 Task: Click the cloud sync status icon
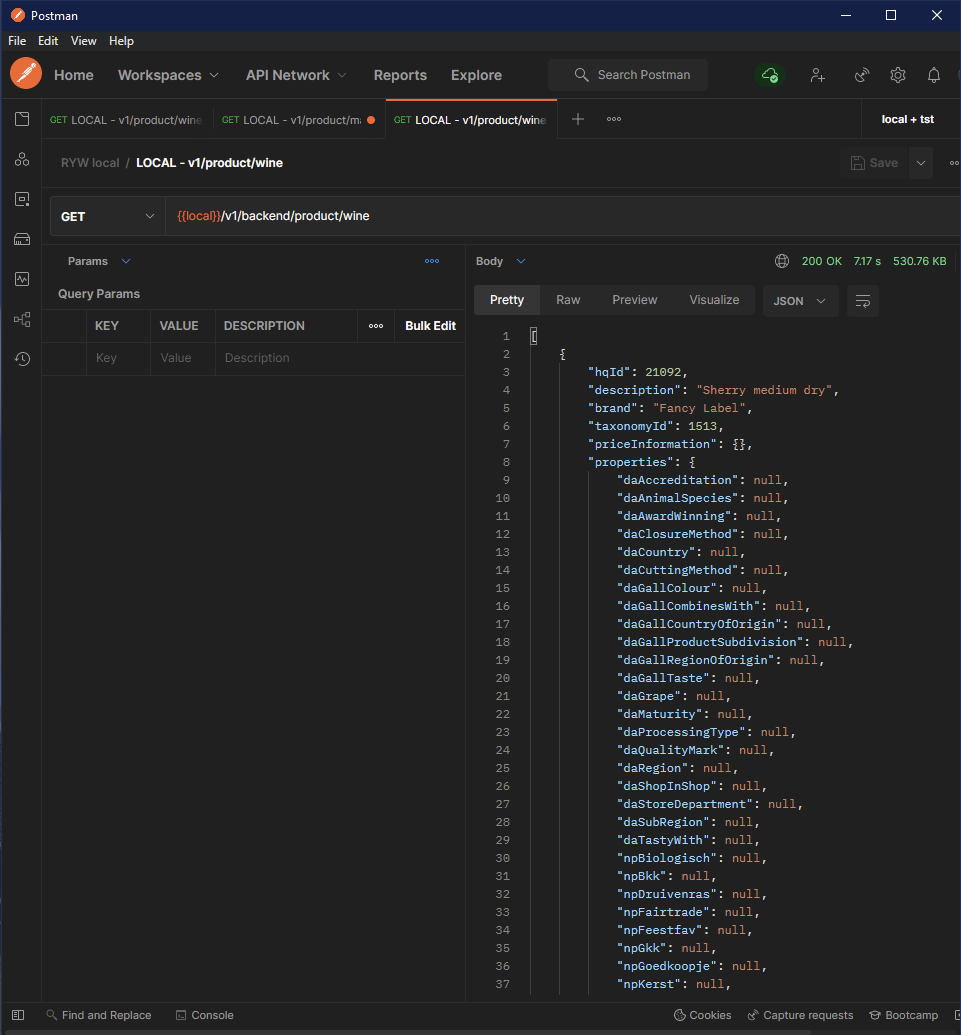click(x=770, y=75)
